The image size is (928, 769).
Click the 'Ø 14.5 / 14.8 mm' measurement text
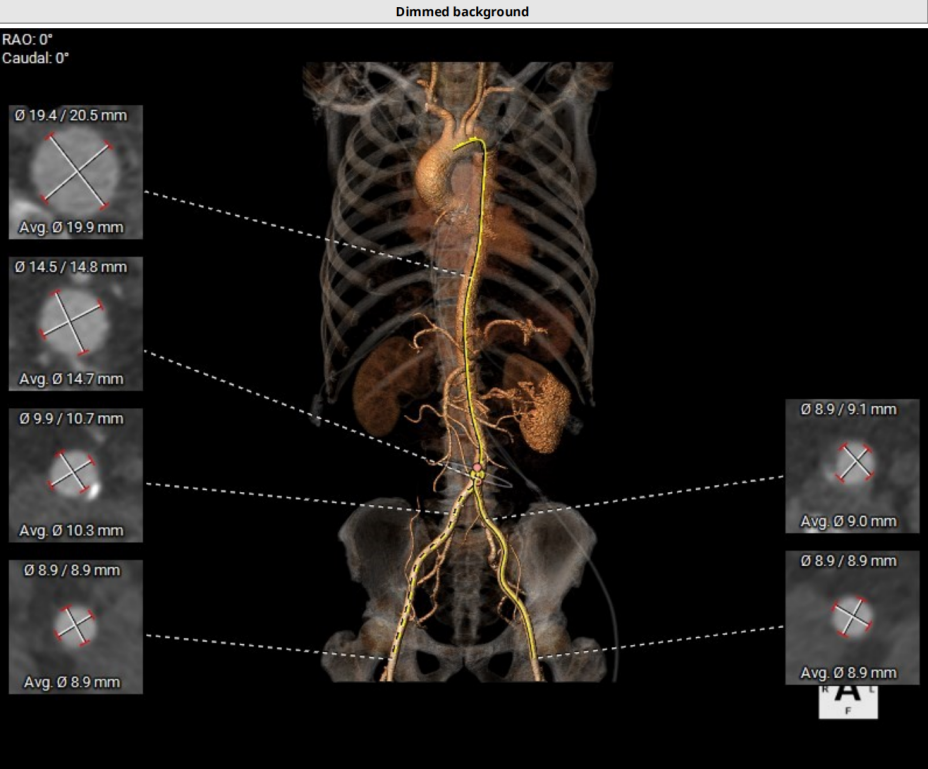coord(71,267)
